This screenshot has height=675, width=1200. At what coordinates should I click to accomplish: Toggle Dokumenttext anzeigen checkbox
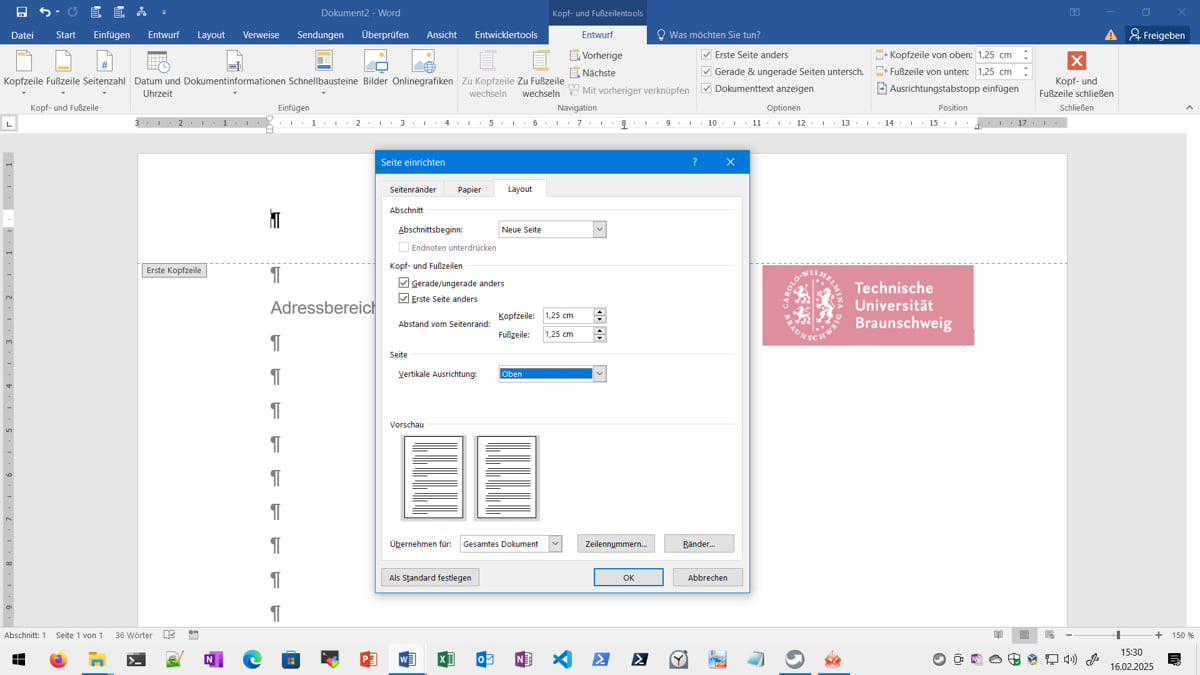click(x=706, y=88)
